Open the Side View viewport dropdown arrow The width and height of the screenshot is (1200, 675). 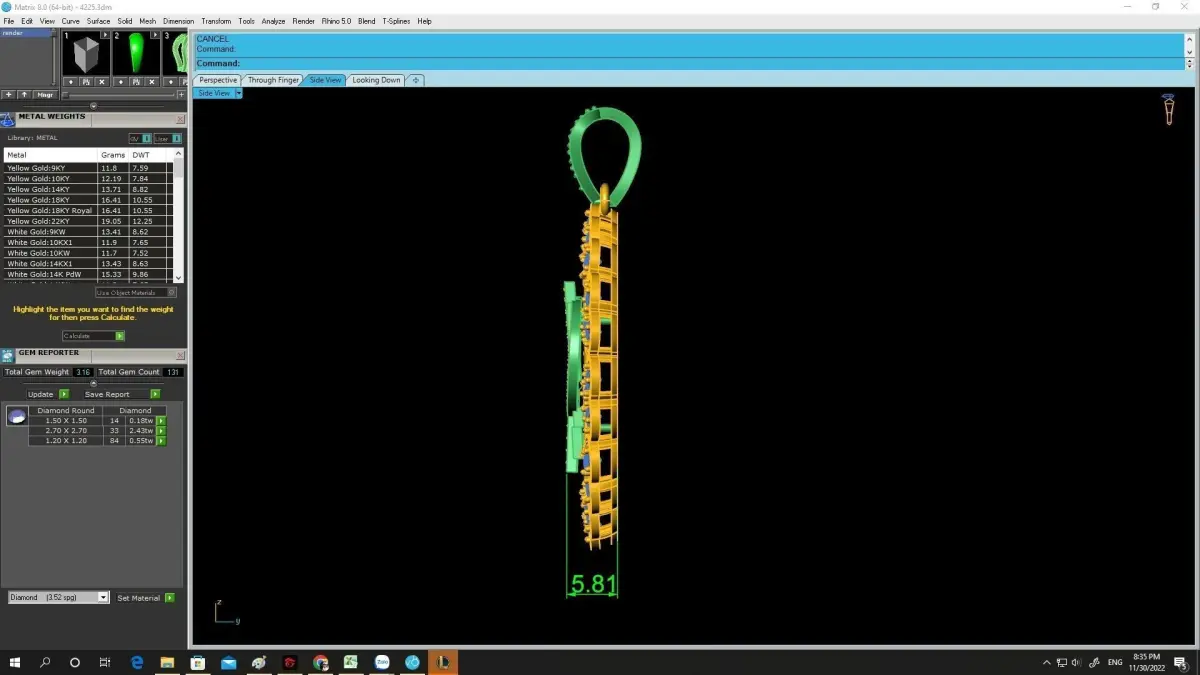click(x=238, y=93)
